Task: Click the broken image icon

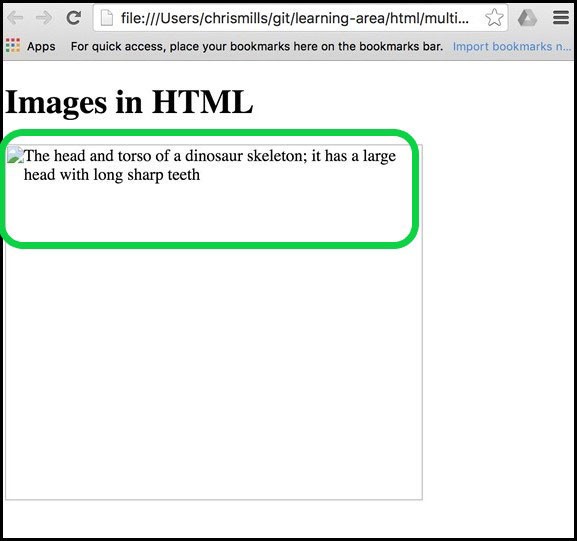Action: click(15, 155)
